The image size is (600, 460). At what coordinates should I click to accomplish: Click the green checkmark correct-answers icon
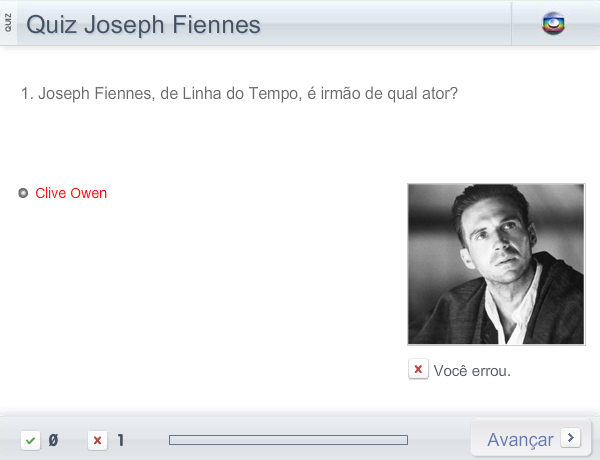point(31,440)
